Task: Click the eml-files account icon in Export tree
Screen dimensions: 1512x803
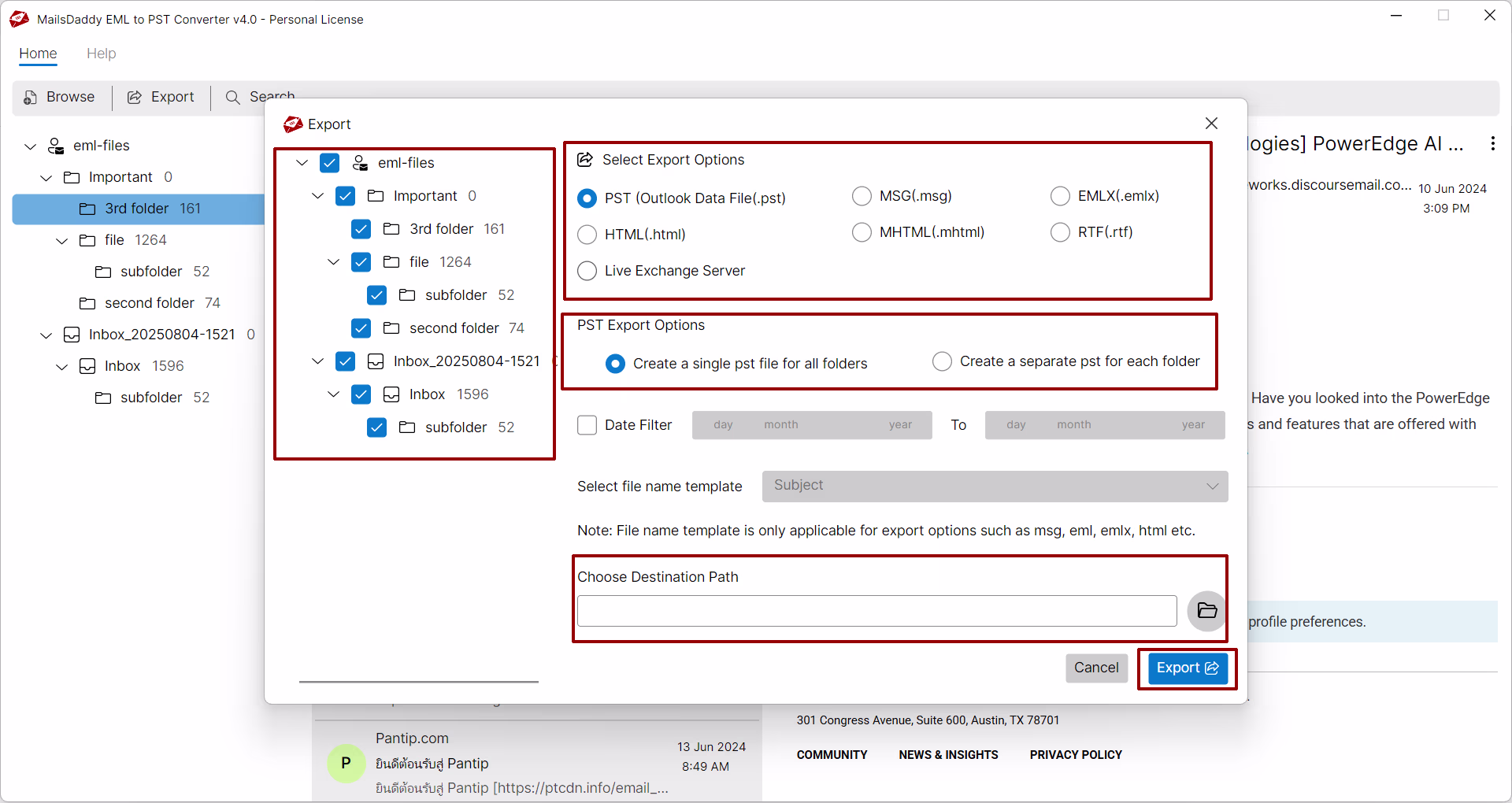Action: pyautogui.click(x=360, y=163)
